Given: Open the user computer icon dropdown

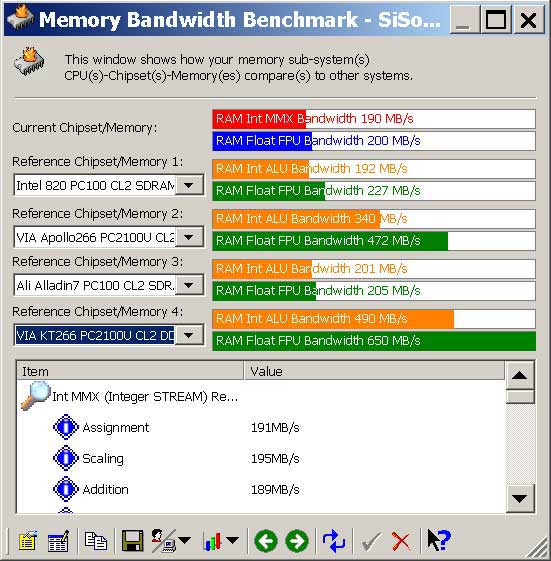Looking at the screenshot, I should [x=185, y=540].
